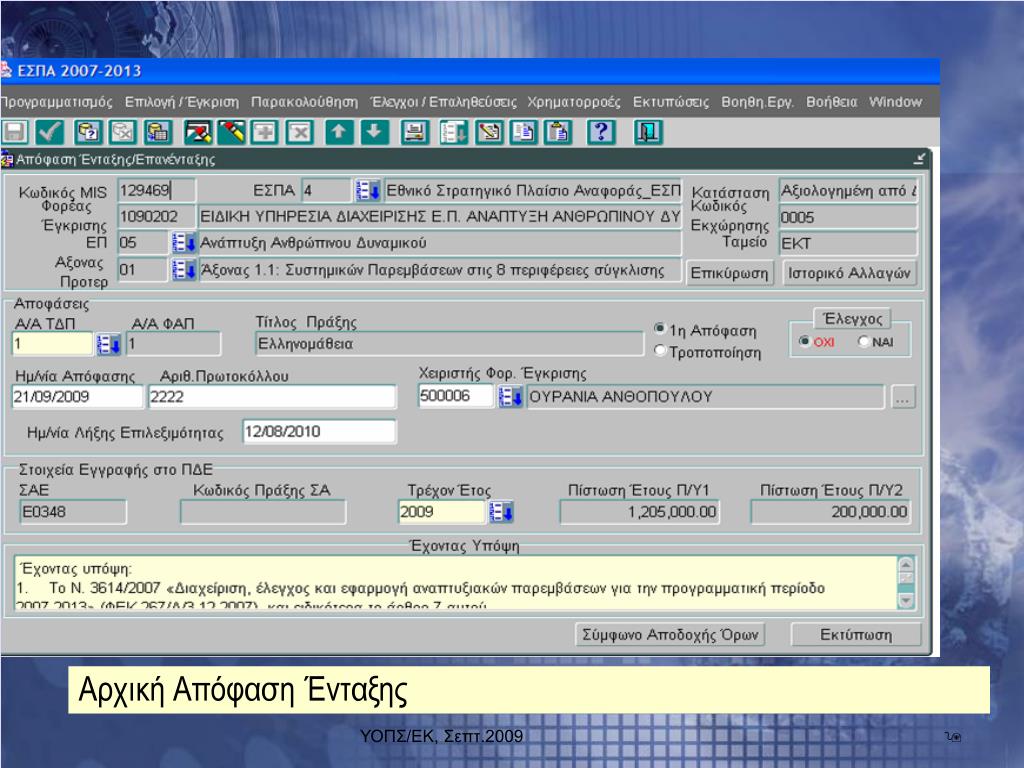Click the ellipsis button beside ΟΥΡΑΝΙΑ ΑΝΘΟΠΟΥΛΟΥ
Screen dimensions: 1024x768
(903, 396)
